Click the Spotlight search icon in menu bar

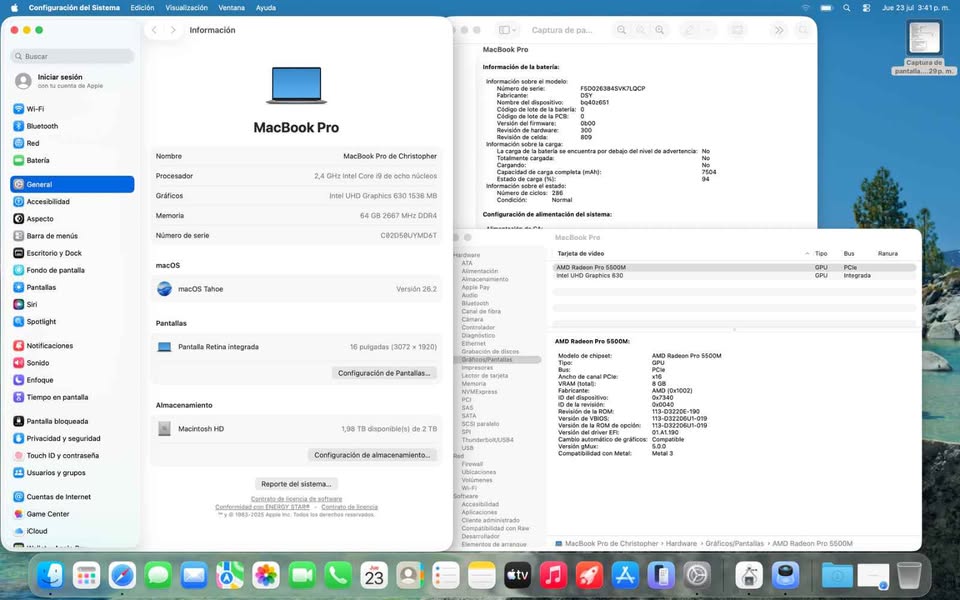tap(846, 8)
